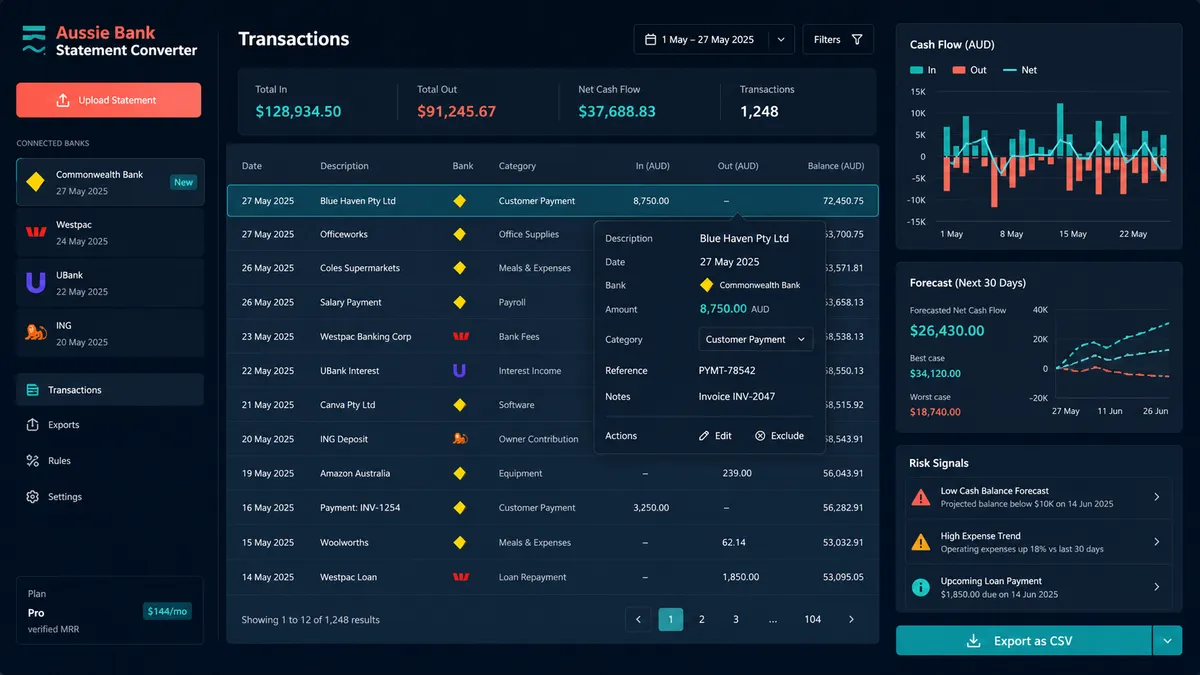Click the Out legend swatch in Cash Flow chart
1200x675 pixels.
click(958, 70)
